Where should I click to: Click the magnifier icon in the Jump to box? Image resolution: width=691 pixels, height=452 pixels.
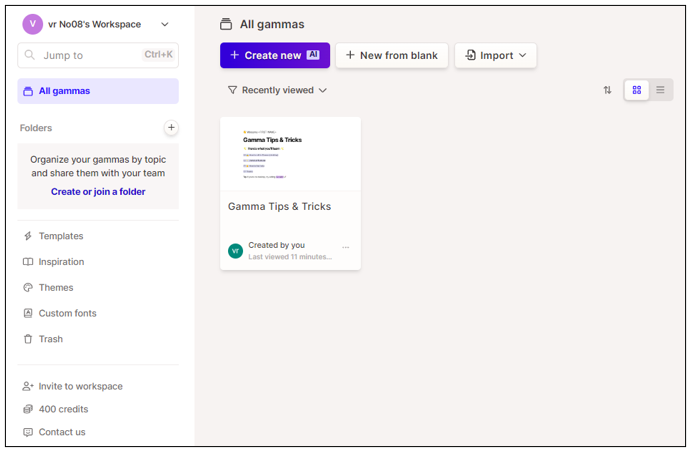pos(30,55)
